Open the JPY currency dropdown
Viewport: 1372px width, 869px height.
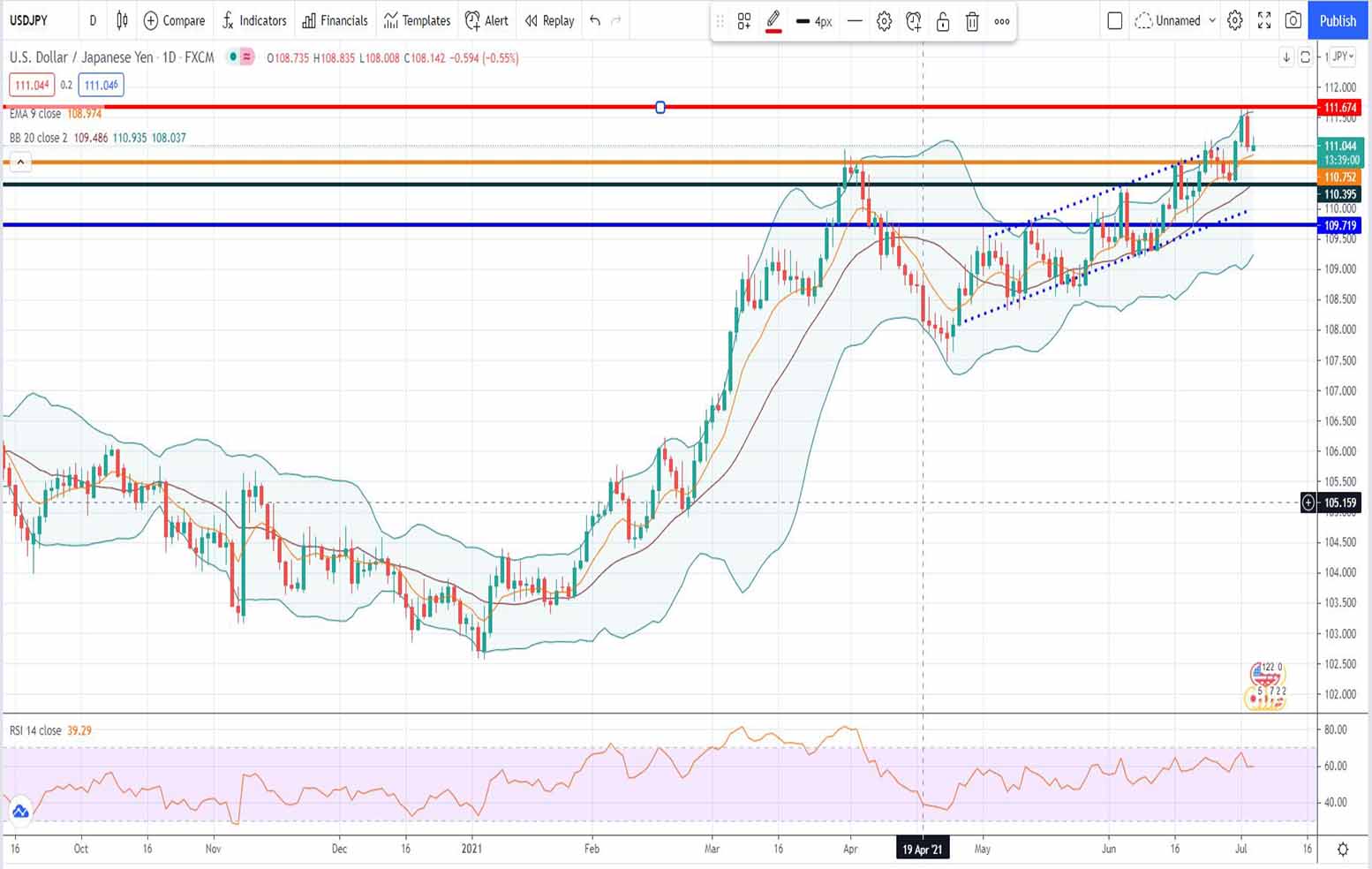[1342, 57]
